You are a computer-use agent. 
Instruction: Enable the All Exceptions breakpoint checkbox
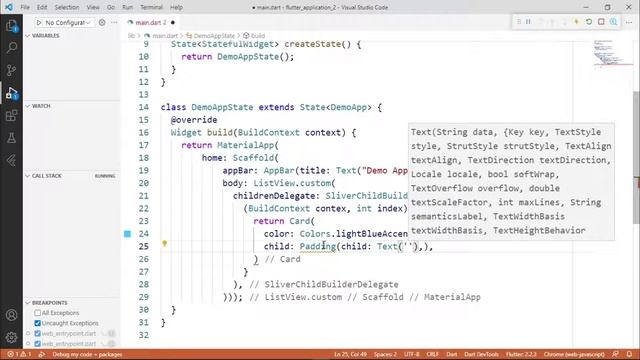click(x=38, y=313)
